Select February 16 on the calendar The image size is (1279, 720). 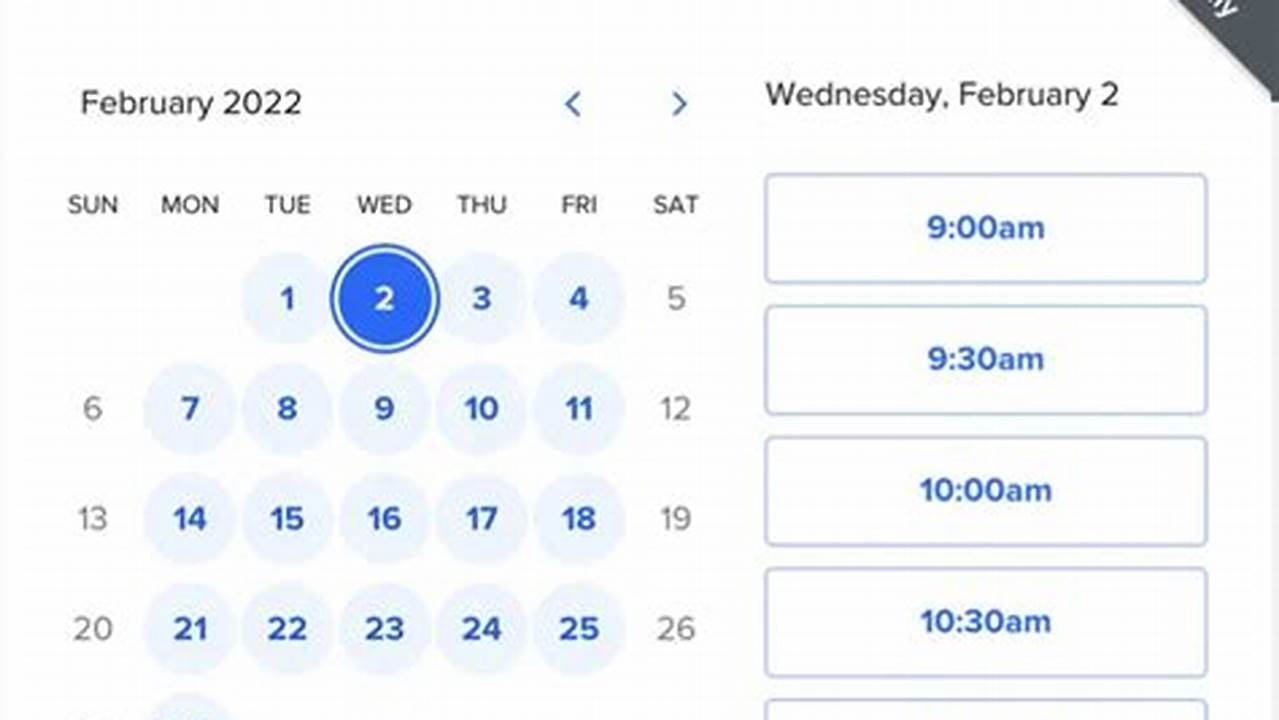click(384, 519)
